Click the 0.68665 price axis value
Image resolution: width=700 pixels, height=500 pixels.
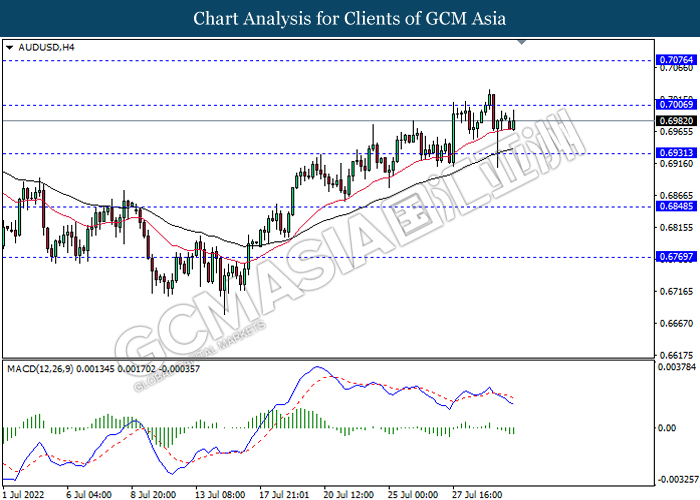tap(677, 196)
